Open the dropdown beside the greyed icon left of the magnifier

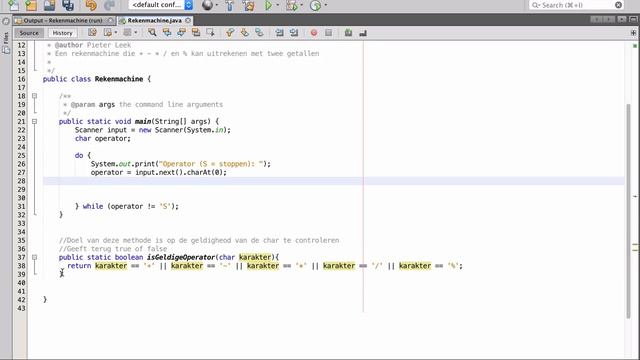[x=136, y=33]
